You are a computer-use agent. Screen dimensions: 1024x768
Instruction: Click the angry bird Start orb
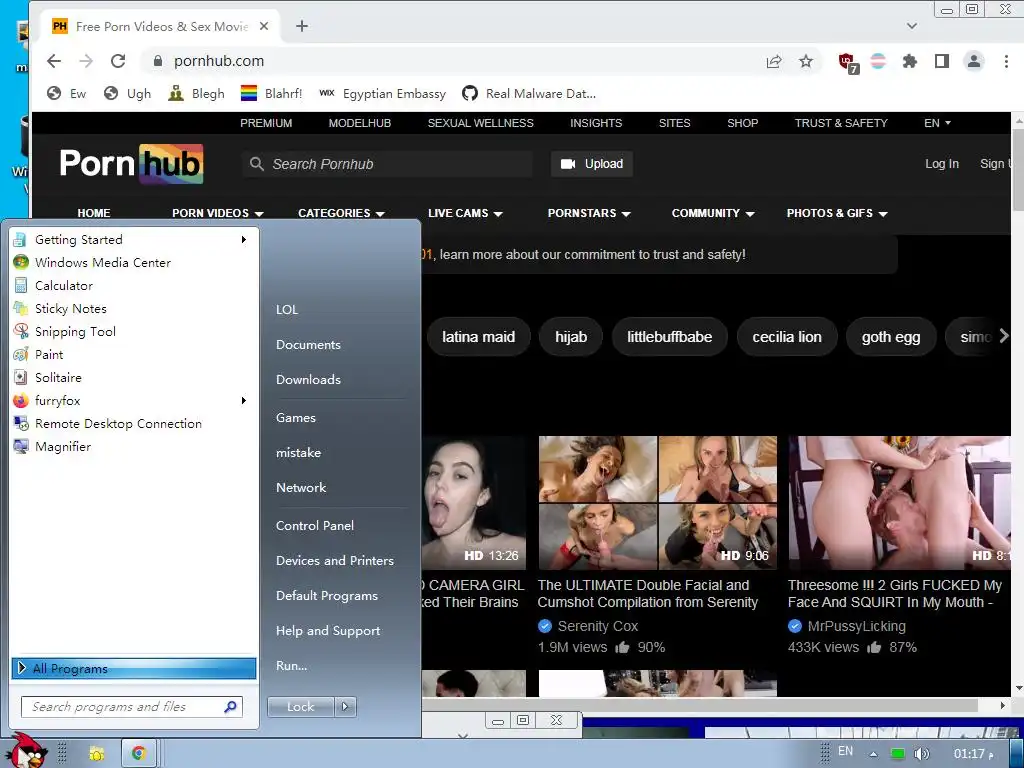click(26, 751)
